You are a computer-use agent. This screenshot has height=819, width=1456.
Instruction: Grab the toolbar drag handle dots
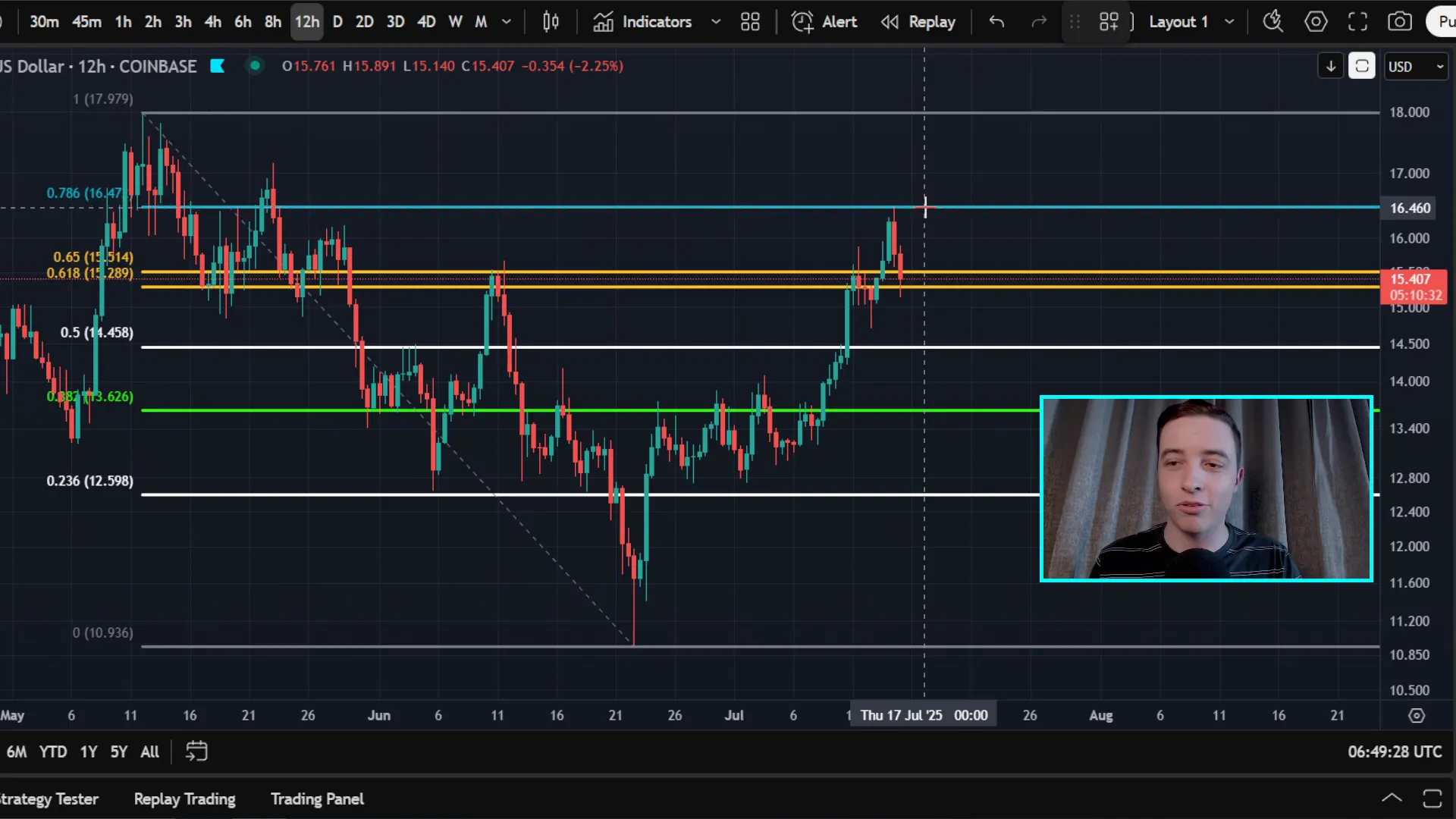pos(1075,22)
